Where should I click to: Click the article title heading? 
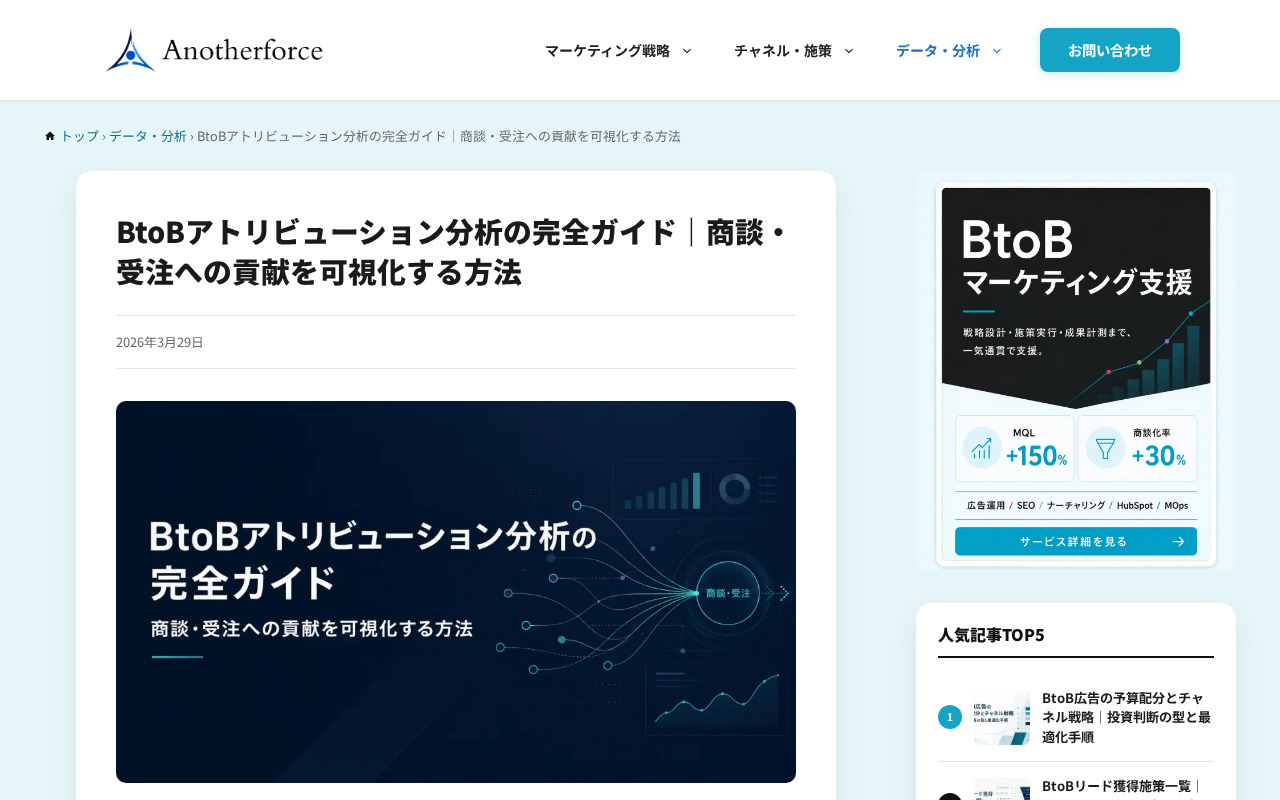coord(454,251)
